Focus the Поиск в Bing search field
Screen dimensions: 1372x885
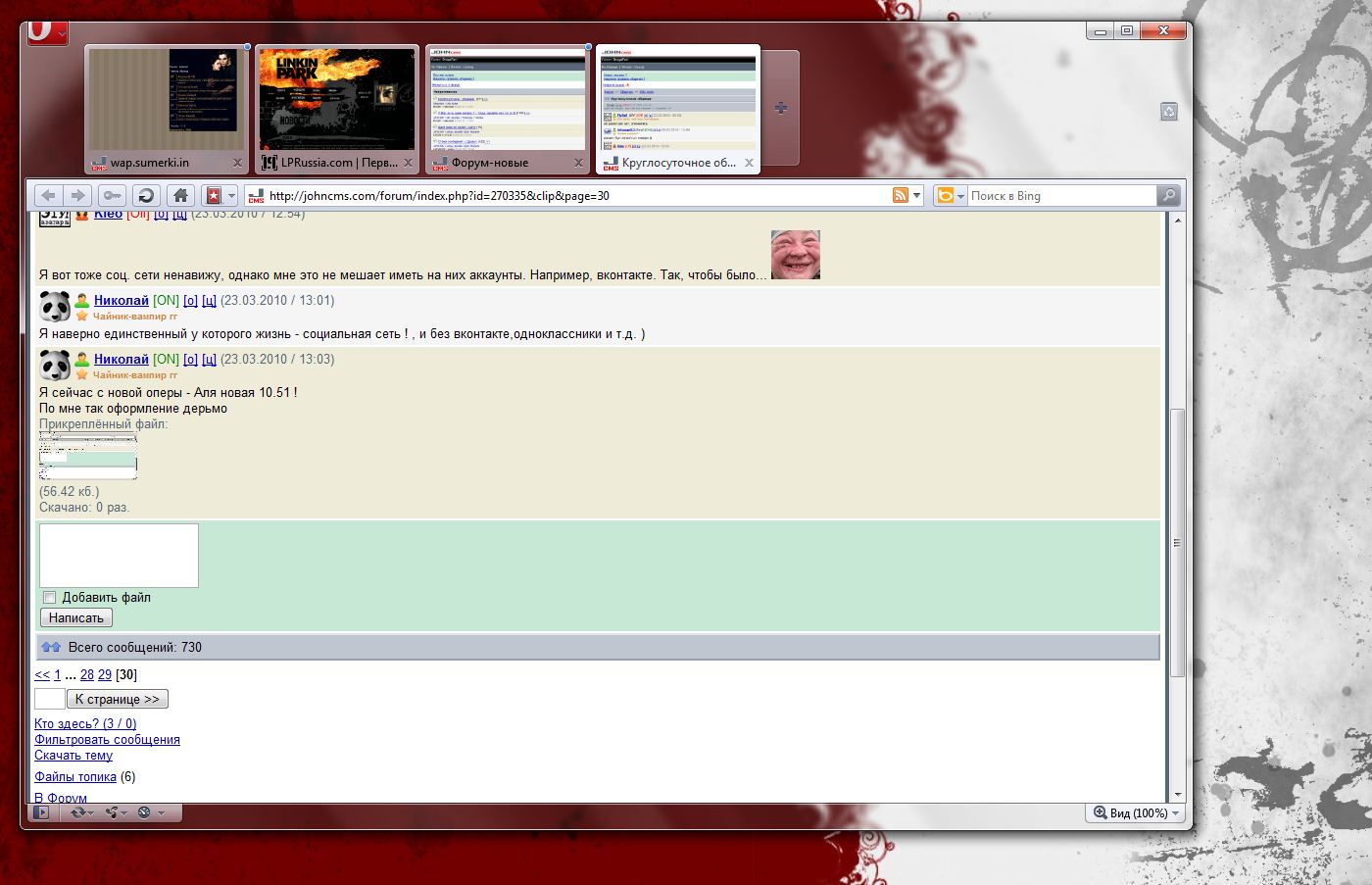(1061, 195)
